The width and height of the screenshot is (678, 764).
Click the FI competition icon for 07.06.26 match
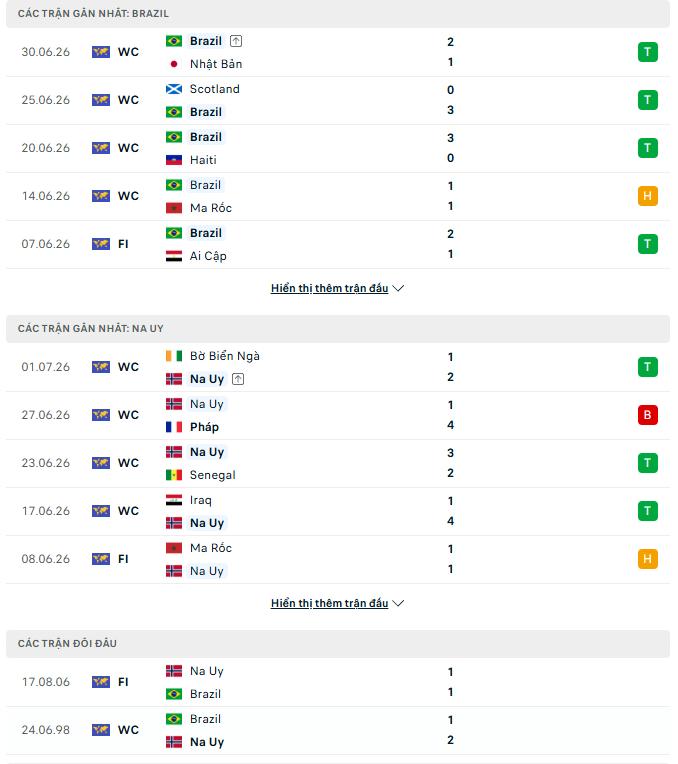tap(101, 244)
